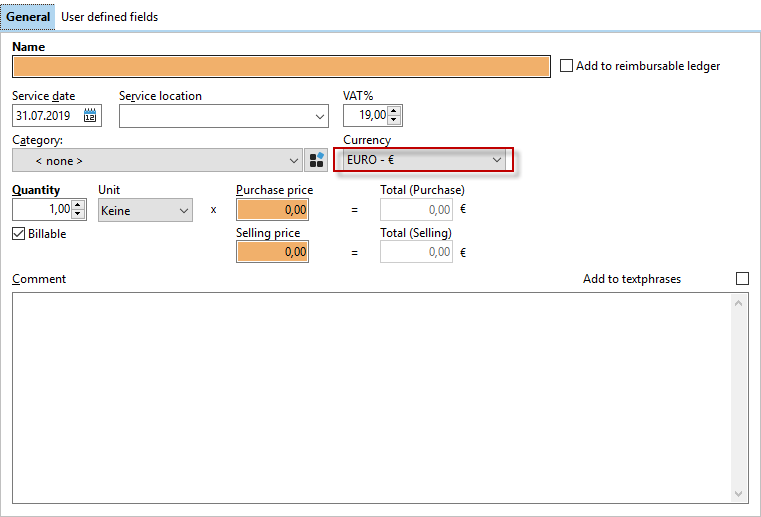The width and height of the screenshot is (761, 517).
Task: Select the General tab
Action: pyautogui.click(x=28, y=17)
